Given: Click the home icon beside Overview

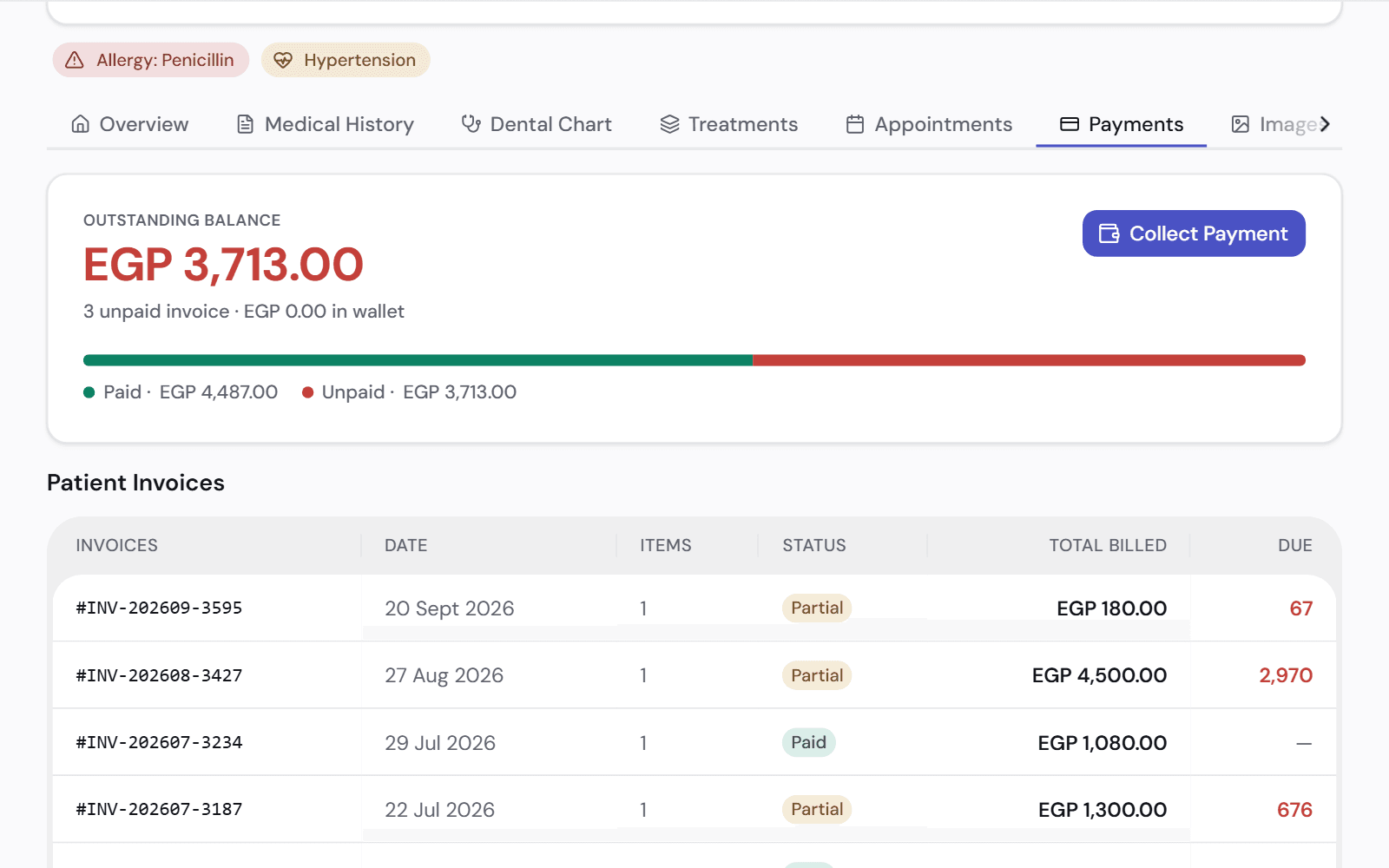Looking at the screenshot, I should tap(81, 124).
